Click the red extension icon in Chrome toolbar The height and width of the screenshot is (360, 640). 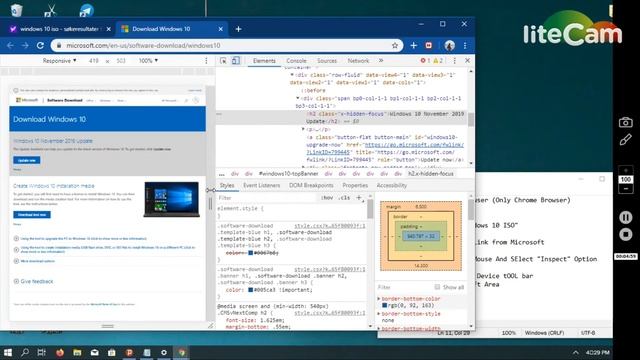coord(429,45)
